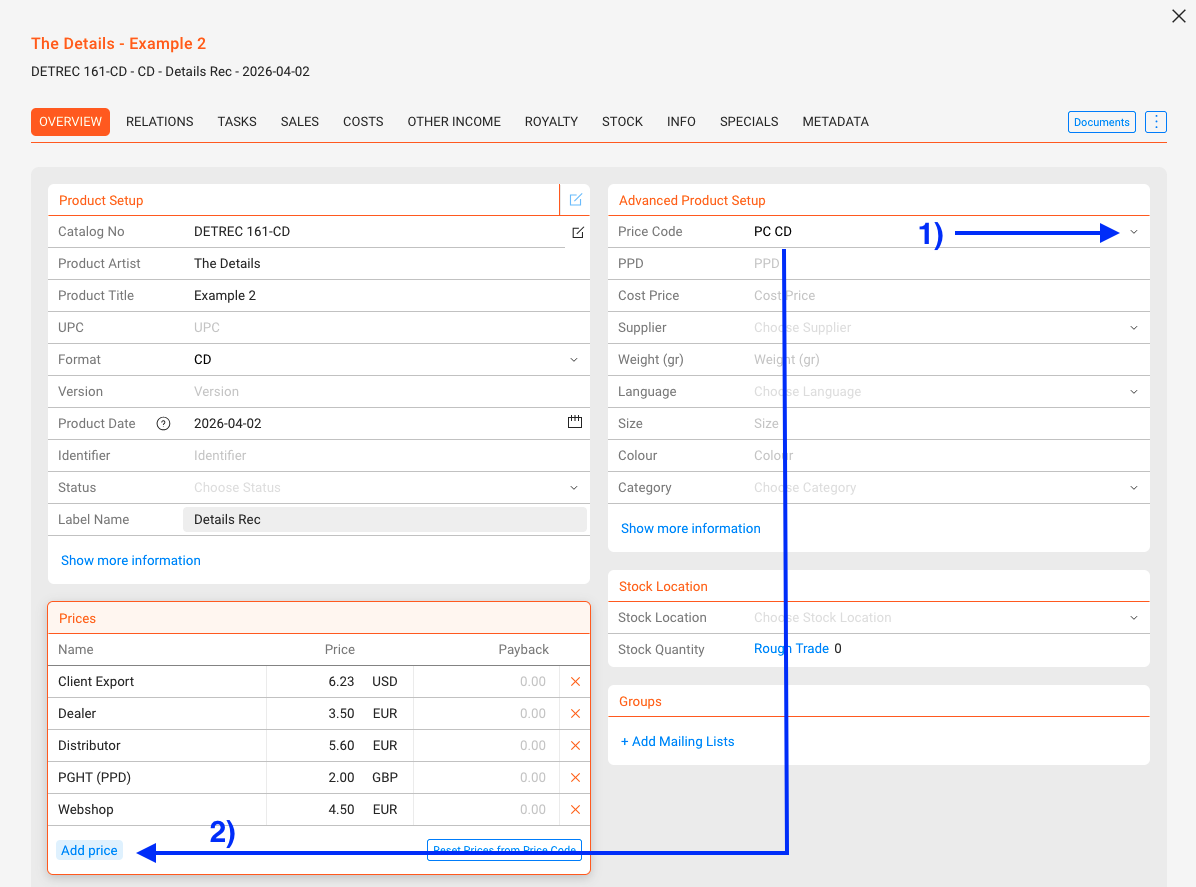Remove the PGHT (PPD) price row
Screen dimensions: 1196x887
click(x=576, y=778)
